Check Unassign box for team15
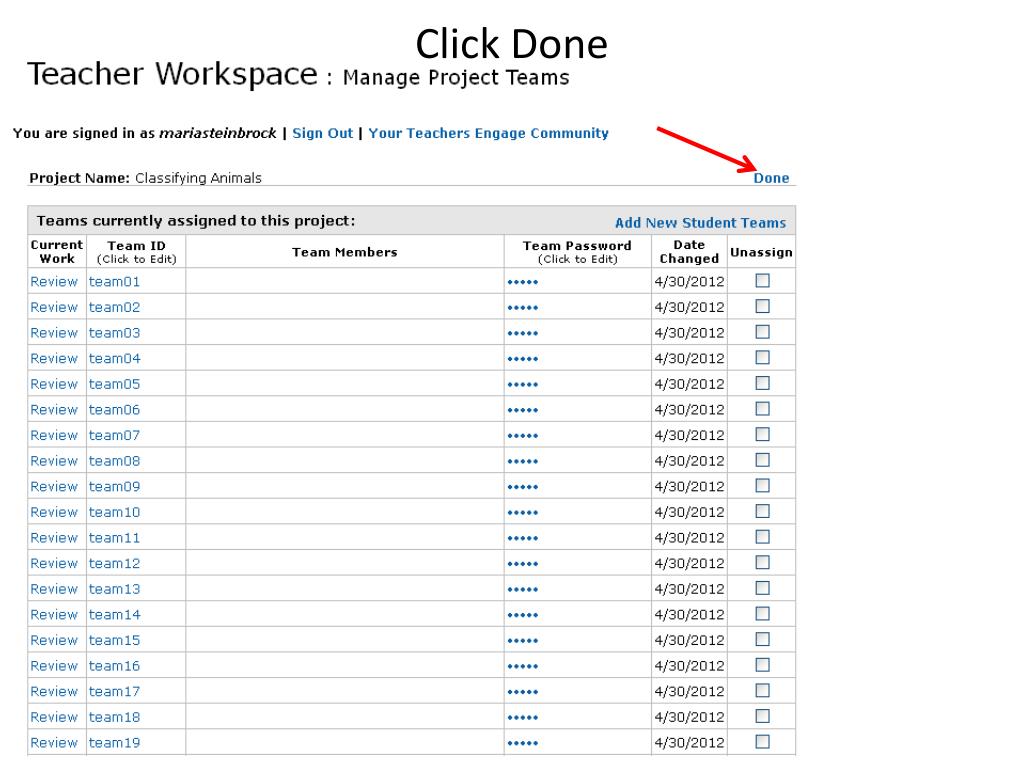The image size is (1024, 768). coord(762,639)
